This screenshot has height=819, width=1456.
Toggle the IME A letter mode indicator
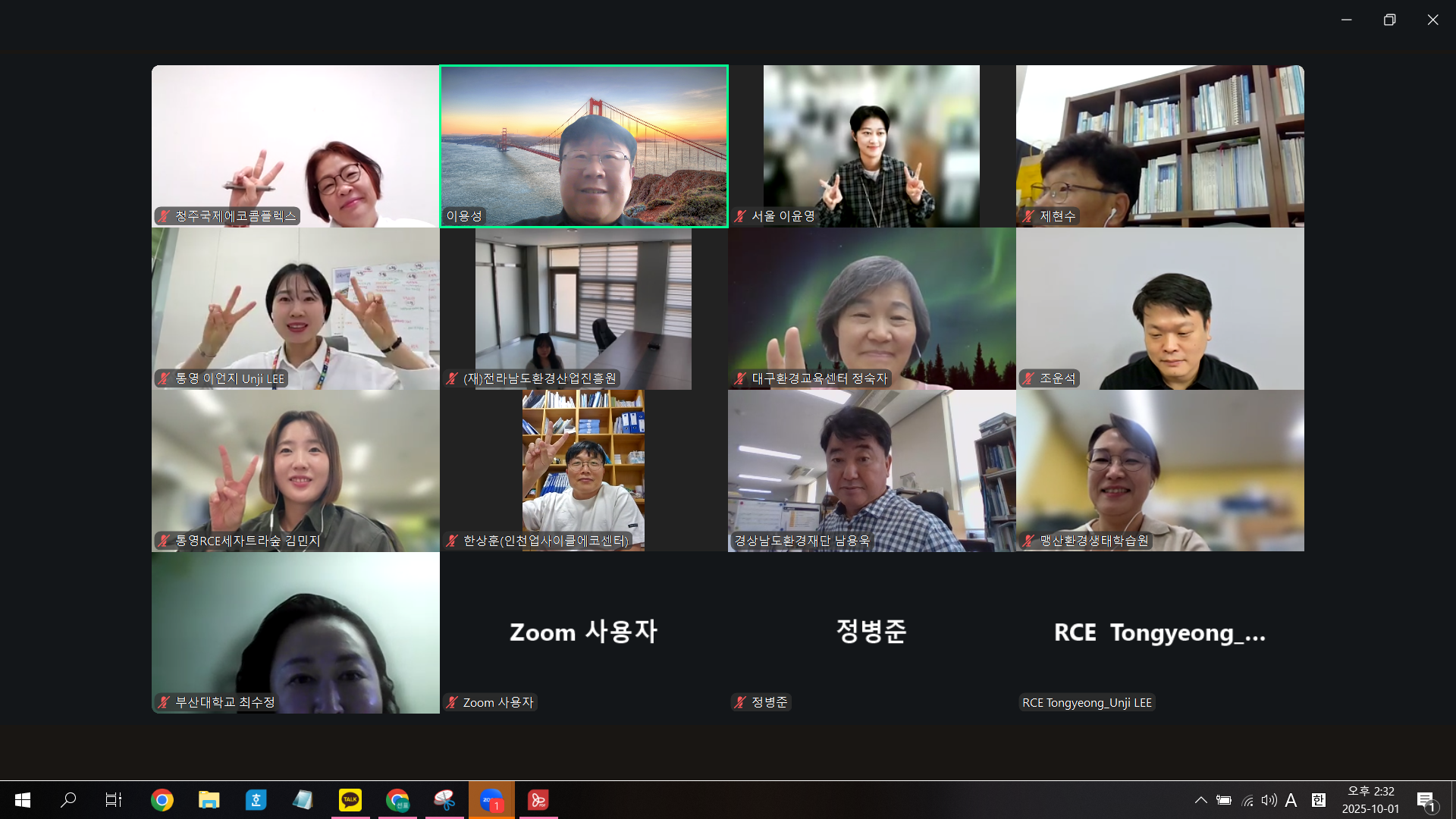click(1291, 800)
